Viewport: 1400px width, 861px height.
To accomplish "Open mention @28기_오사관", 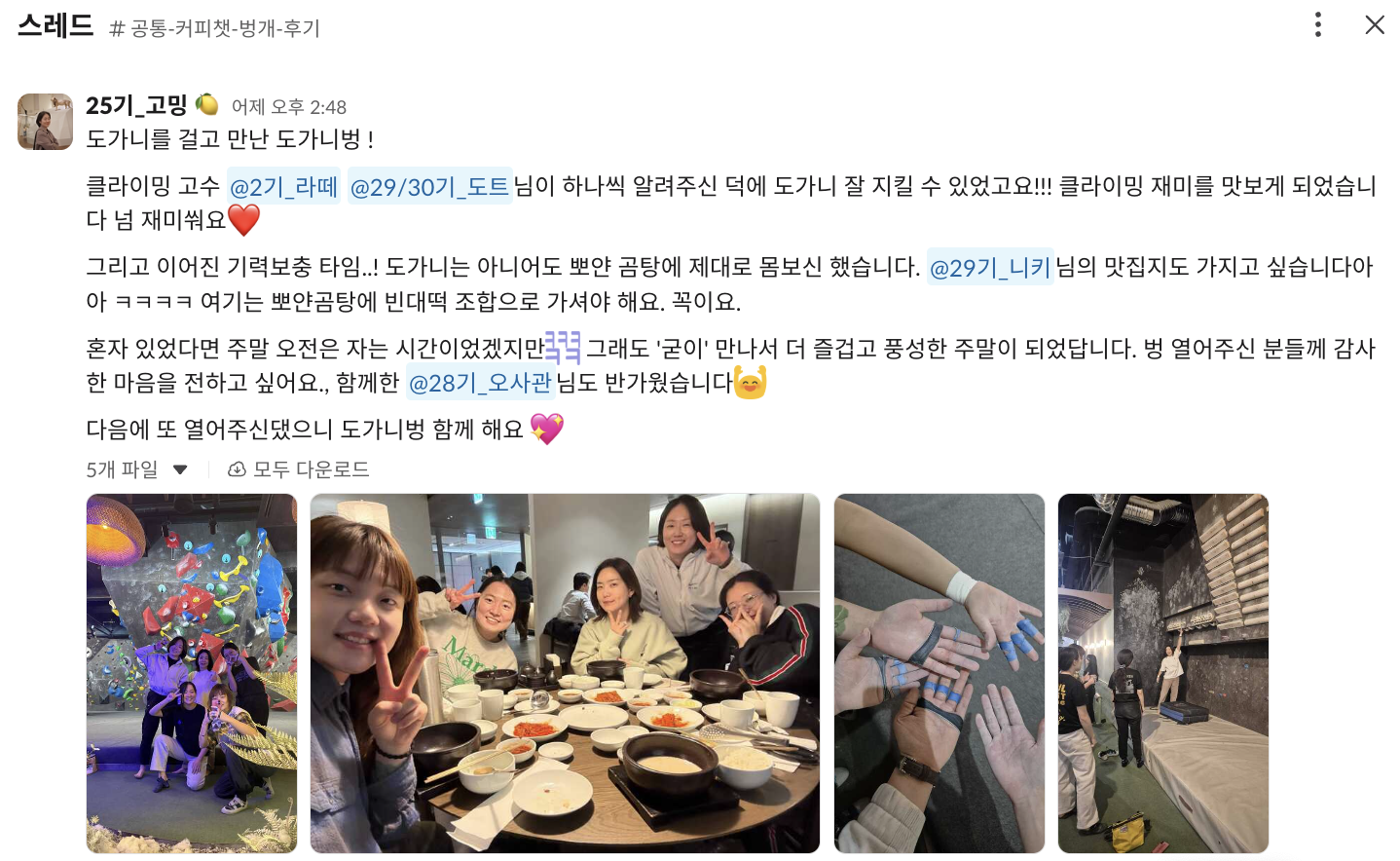I will tap(480, 383).
